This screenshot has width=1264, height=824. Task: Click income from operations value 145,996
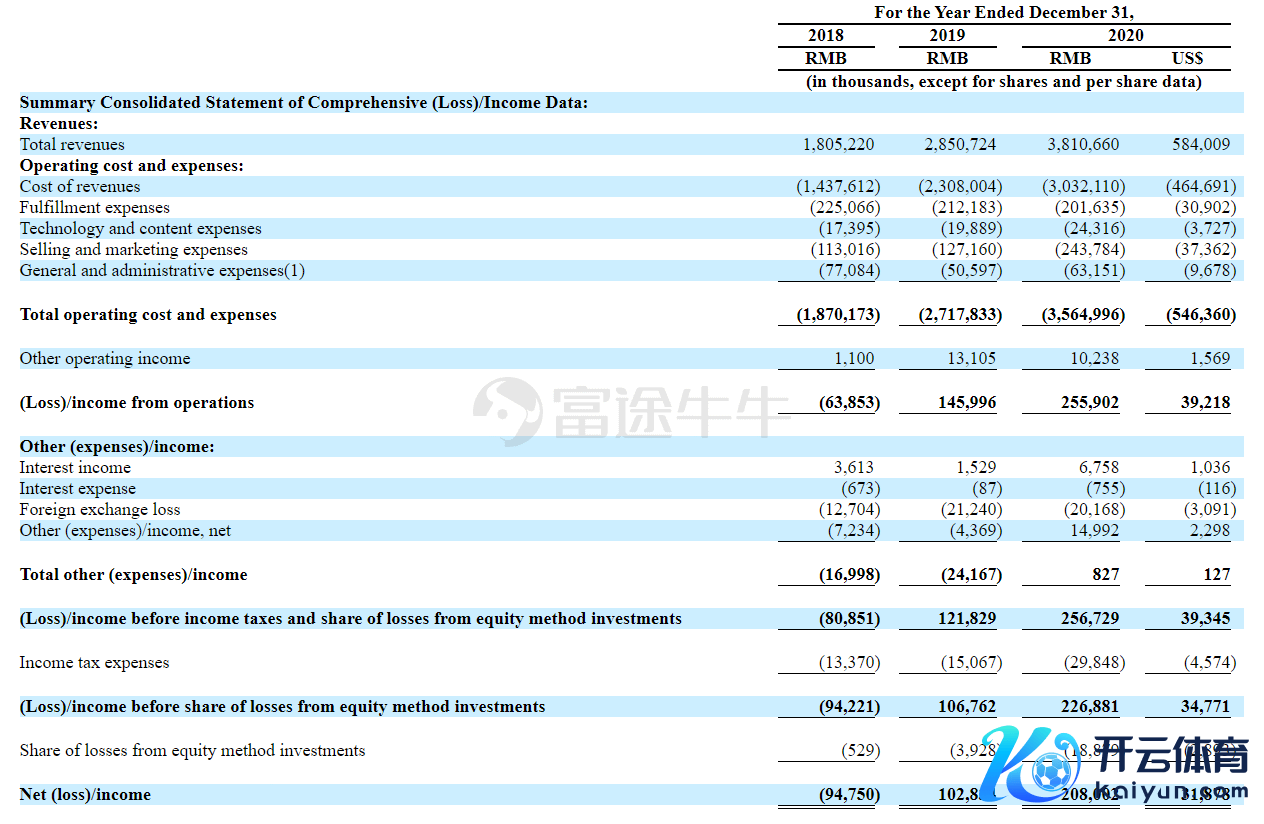[968, 402]
